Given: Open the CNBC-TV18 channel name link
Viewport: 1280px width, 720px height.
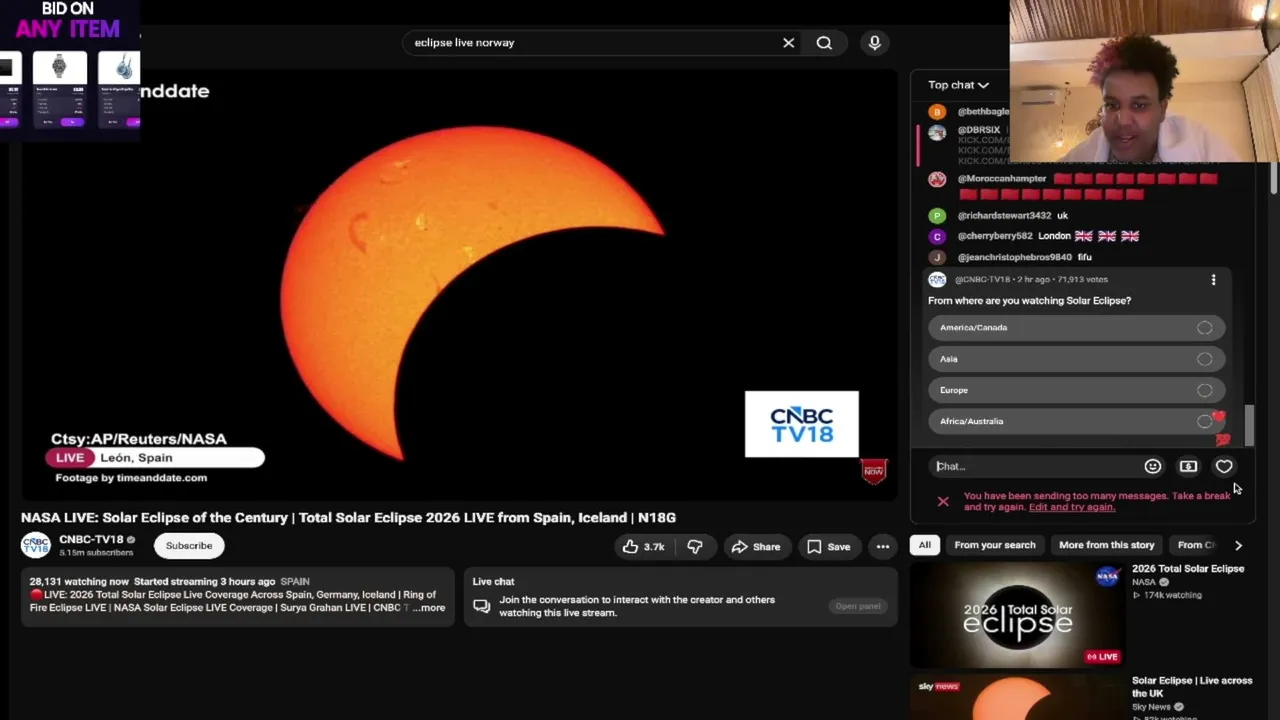Looking at the screenshot, I should [91, 540].
